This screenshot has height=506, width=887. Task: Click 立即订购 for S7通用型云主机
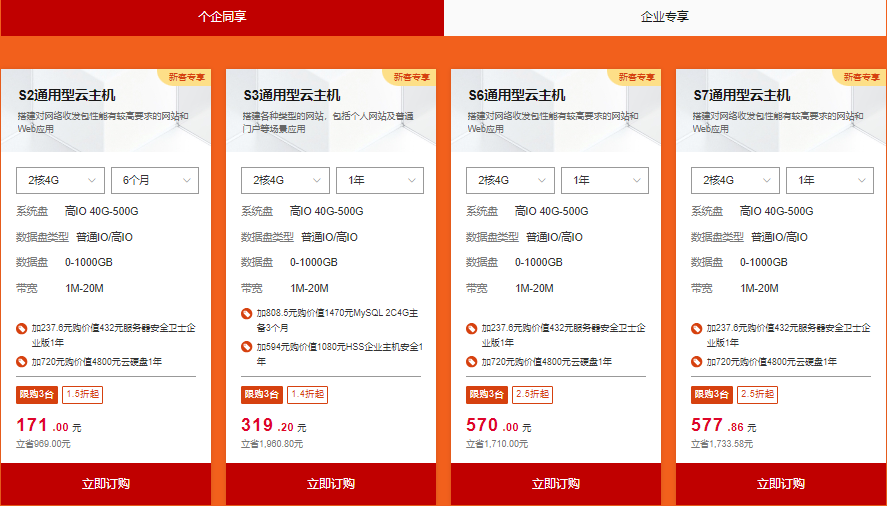coord(781,484)
